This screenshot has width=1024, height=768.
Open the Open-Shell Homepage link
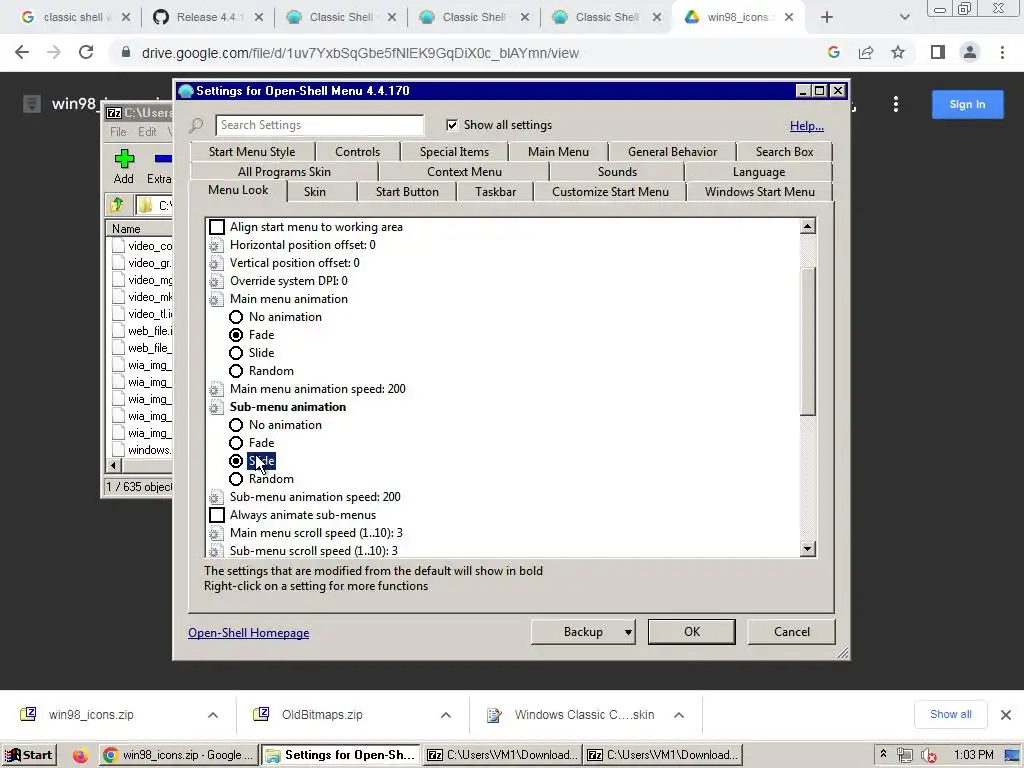(x=249, y=633)
